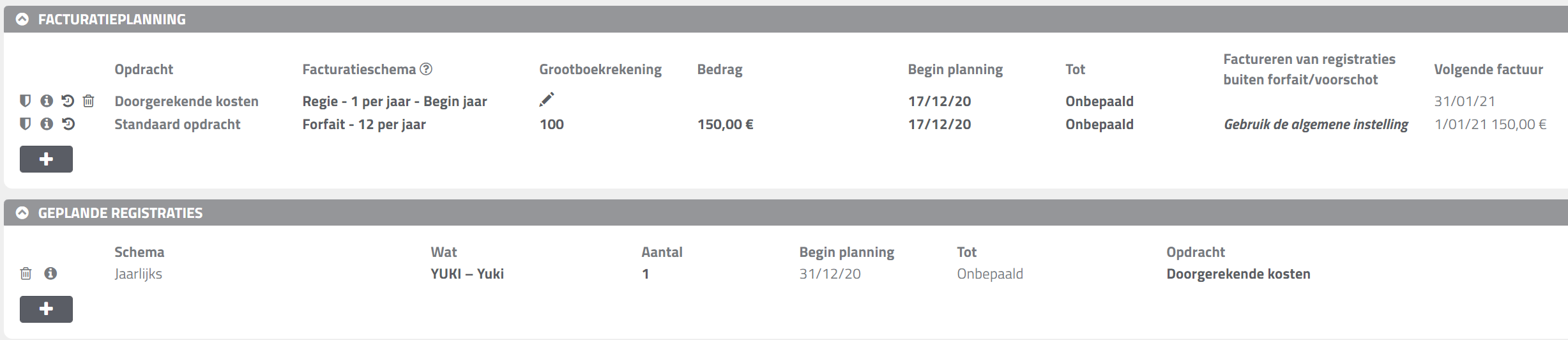
Task: Open the Doorgerekende kosten opdracht link
Action: 186,101
